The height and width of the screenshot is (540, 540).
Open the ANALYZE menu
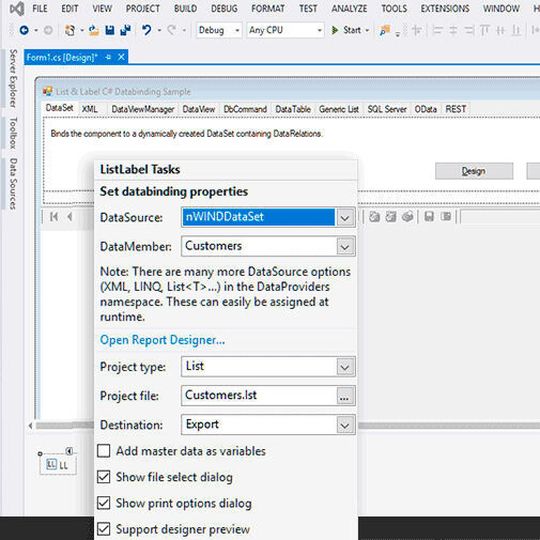pos(349,8)
